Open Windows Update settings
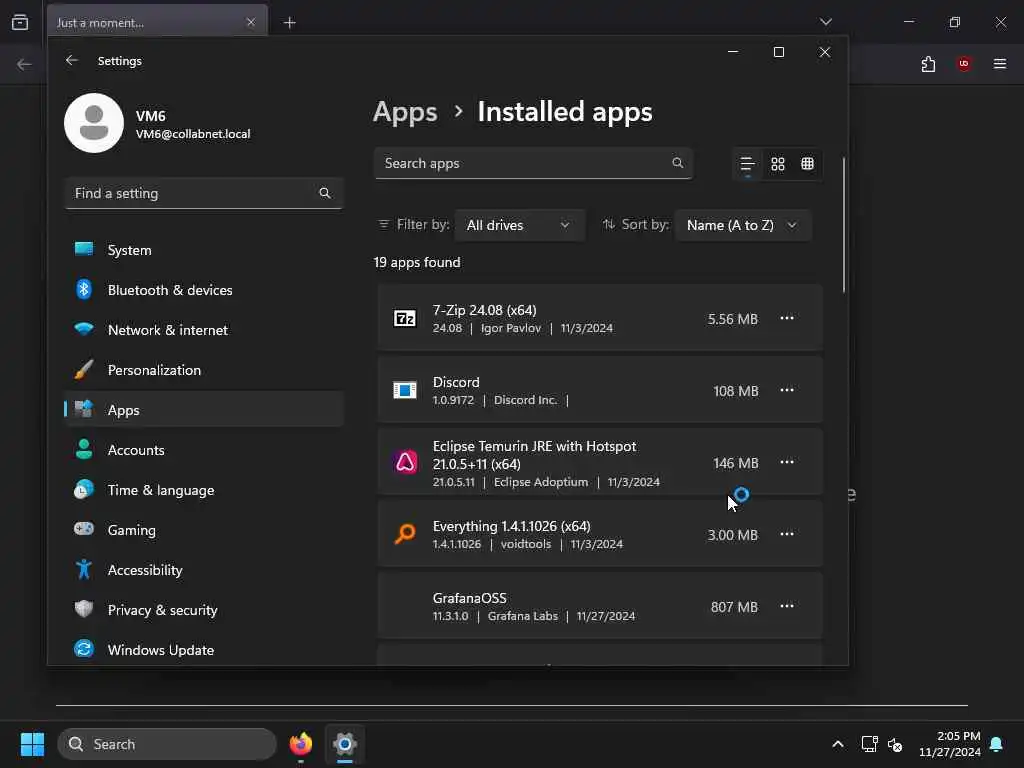Screen dimensions: 1024x768 204,650
